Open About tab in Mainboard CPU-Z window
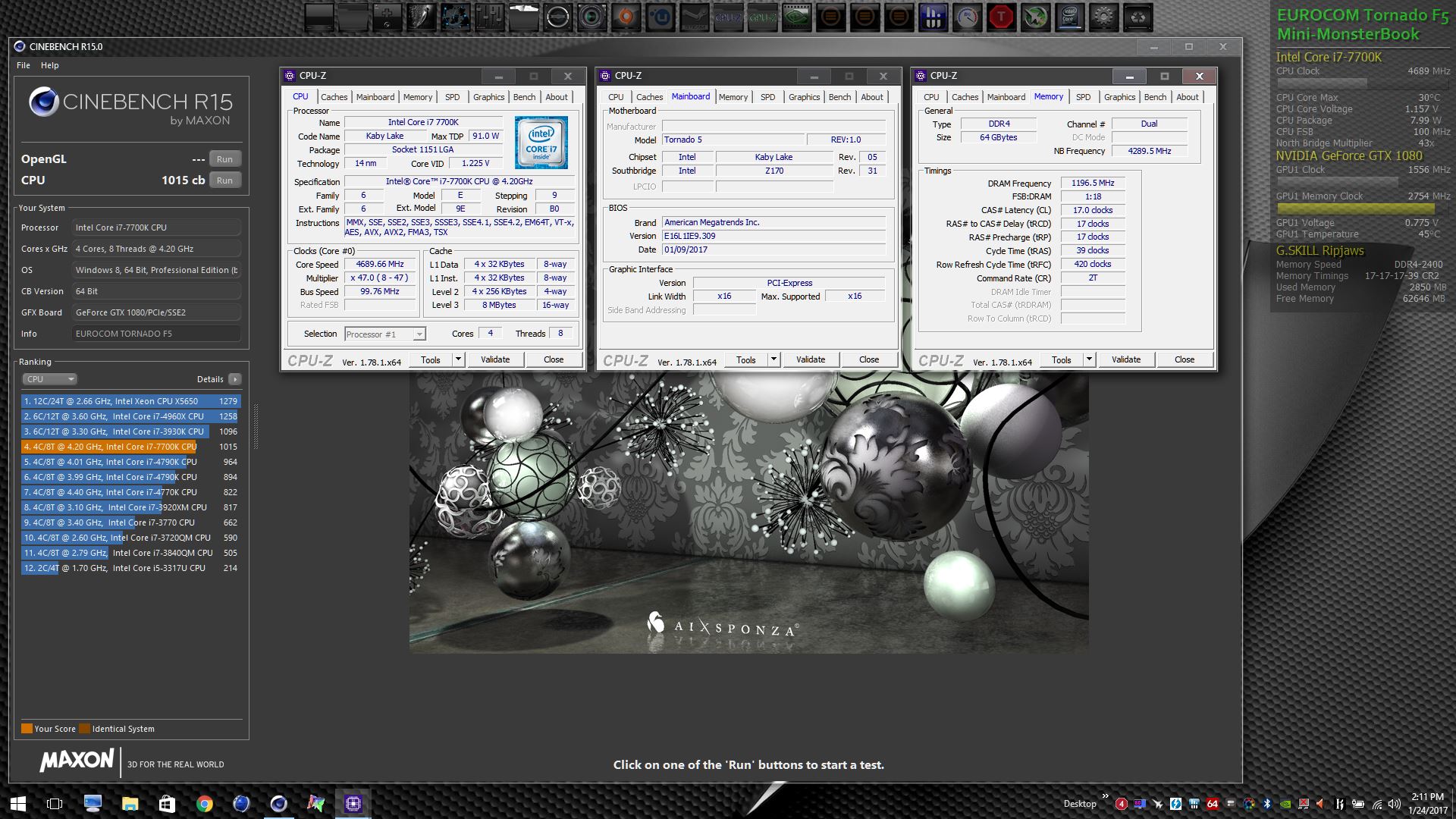The image size is (1456, 819). (872, 97)
